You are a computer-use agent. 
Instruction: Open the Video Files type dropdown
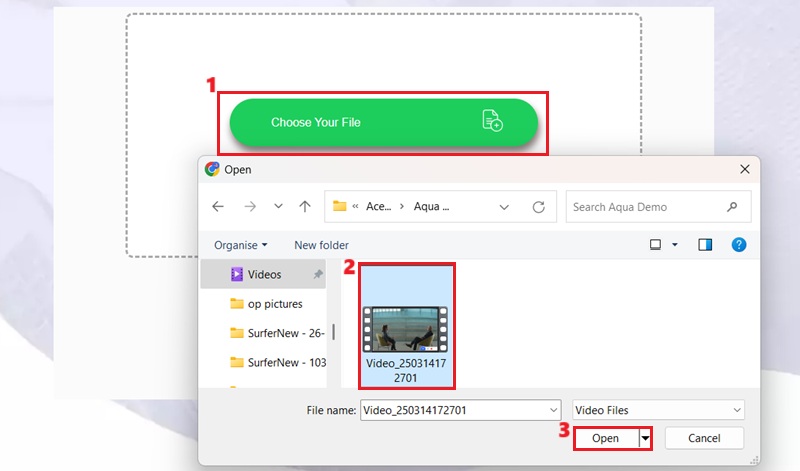658,410
